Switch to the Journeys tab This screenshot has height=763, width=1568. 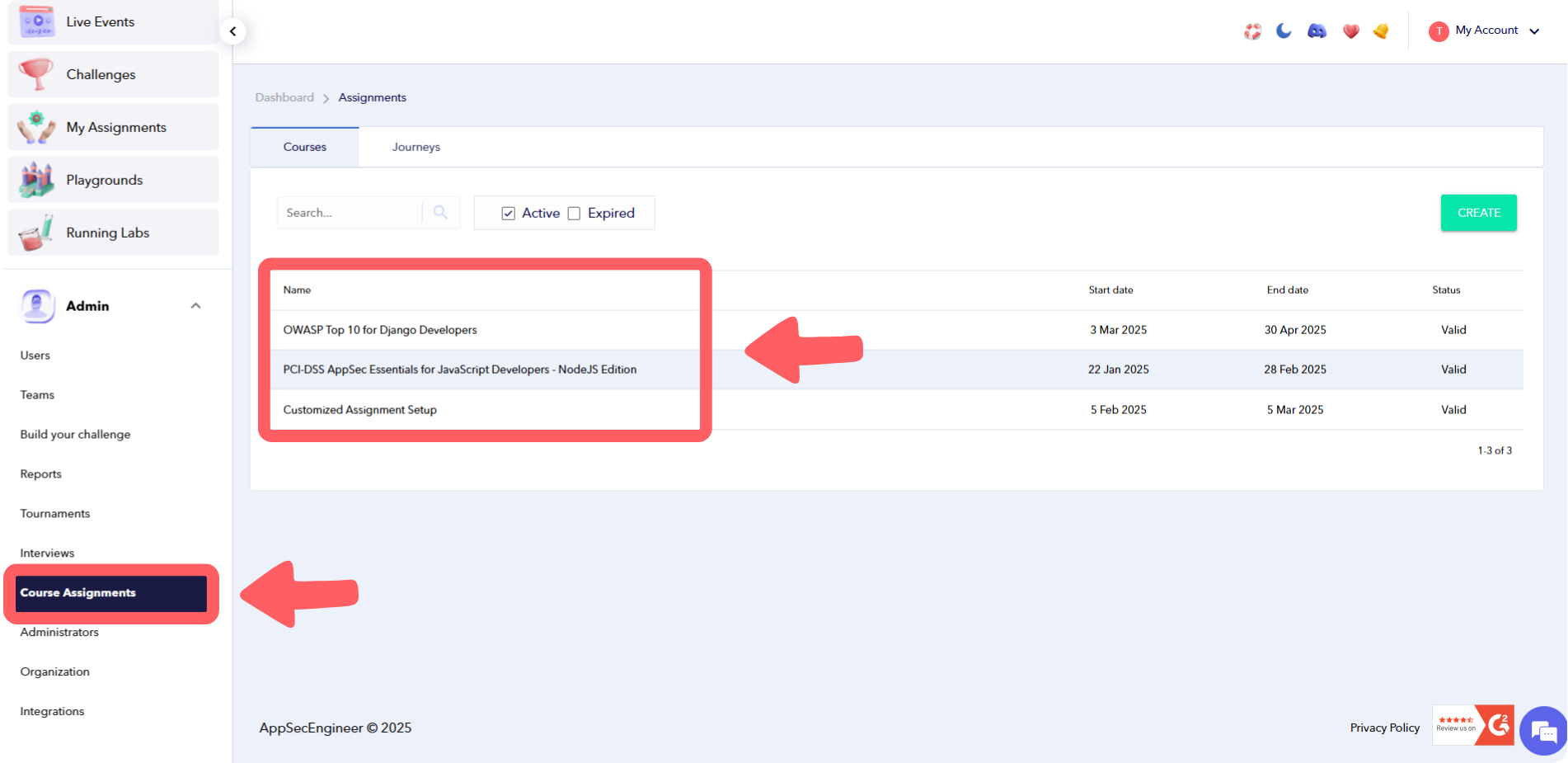tap(415, 146)
